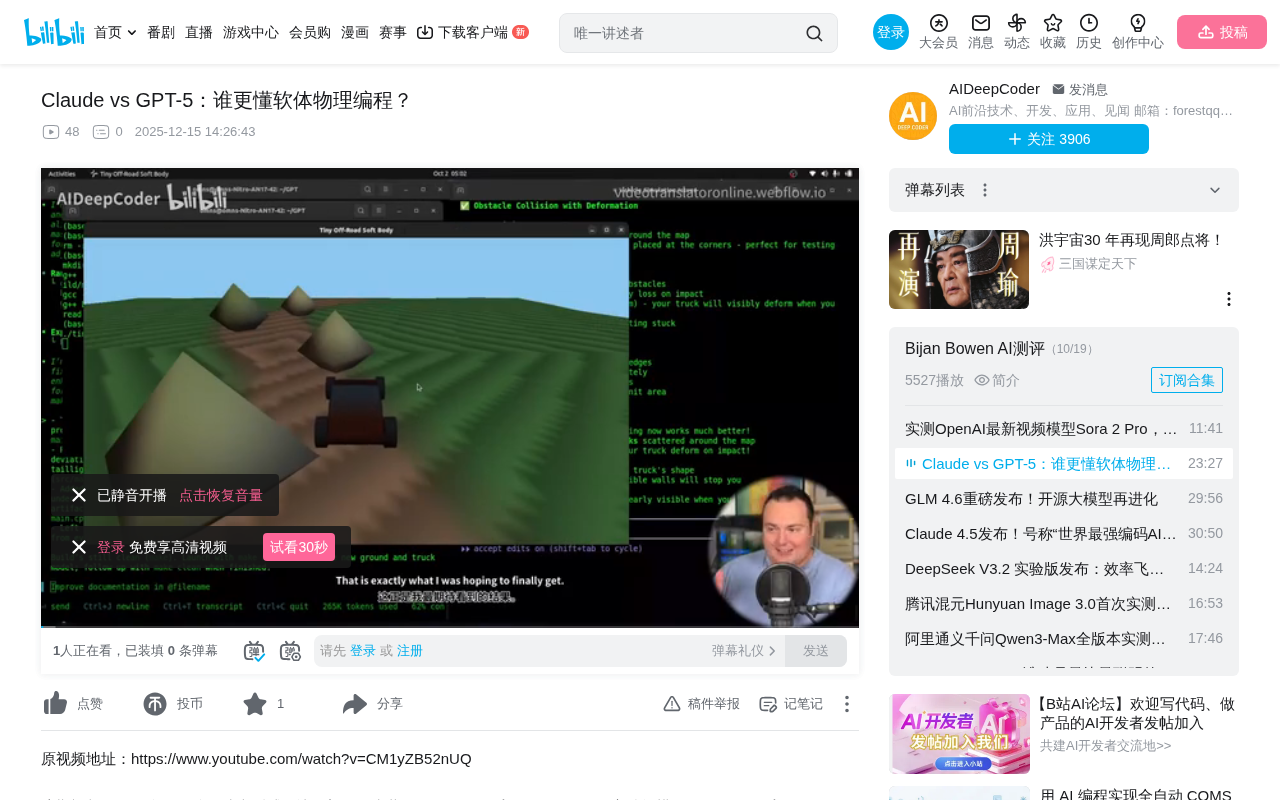Expand the 弹幕列表 chevron
The image size is (1280, 800).
tap(1215, 190)
